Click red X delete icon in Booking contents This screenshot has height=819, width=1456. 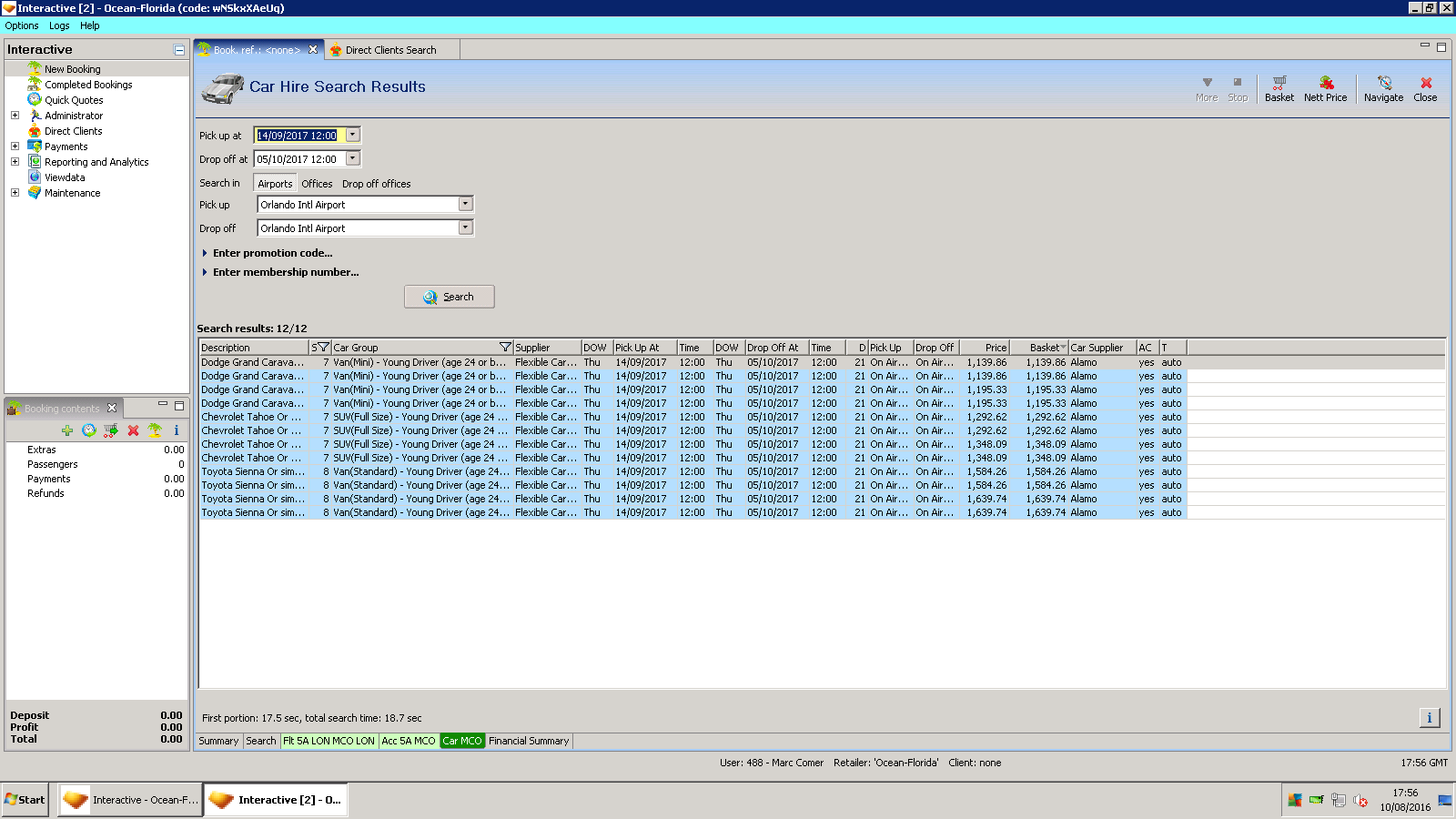pyautogui.click(x=133, y=430)
